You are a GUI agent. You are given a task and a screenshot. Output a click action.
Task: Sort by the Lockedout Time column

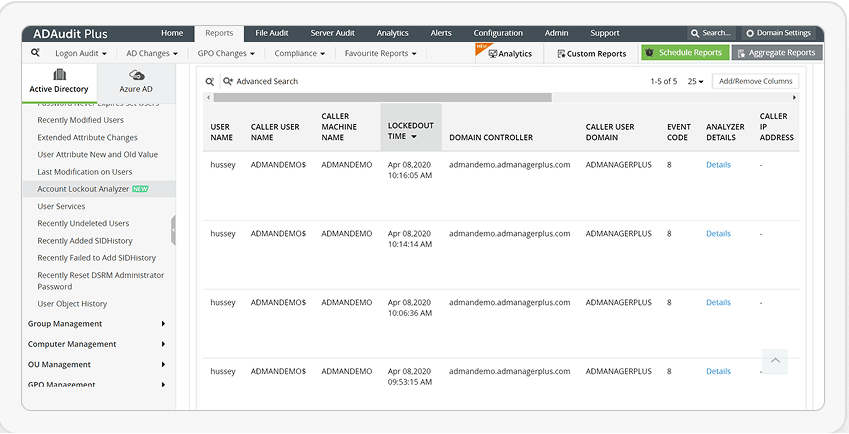coord(410,131)
